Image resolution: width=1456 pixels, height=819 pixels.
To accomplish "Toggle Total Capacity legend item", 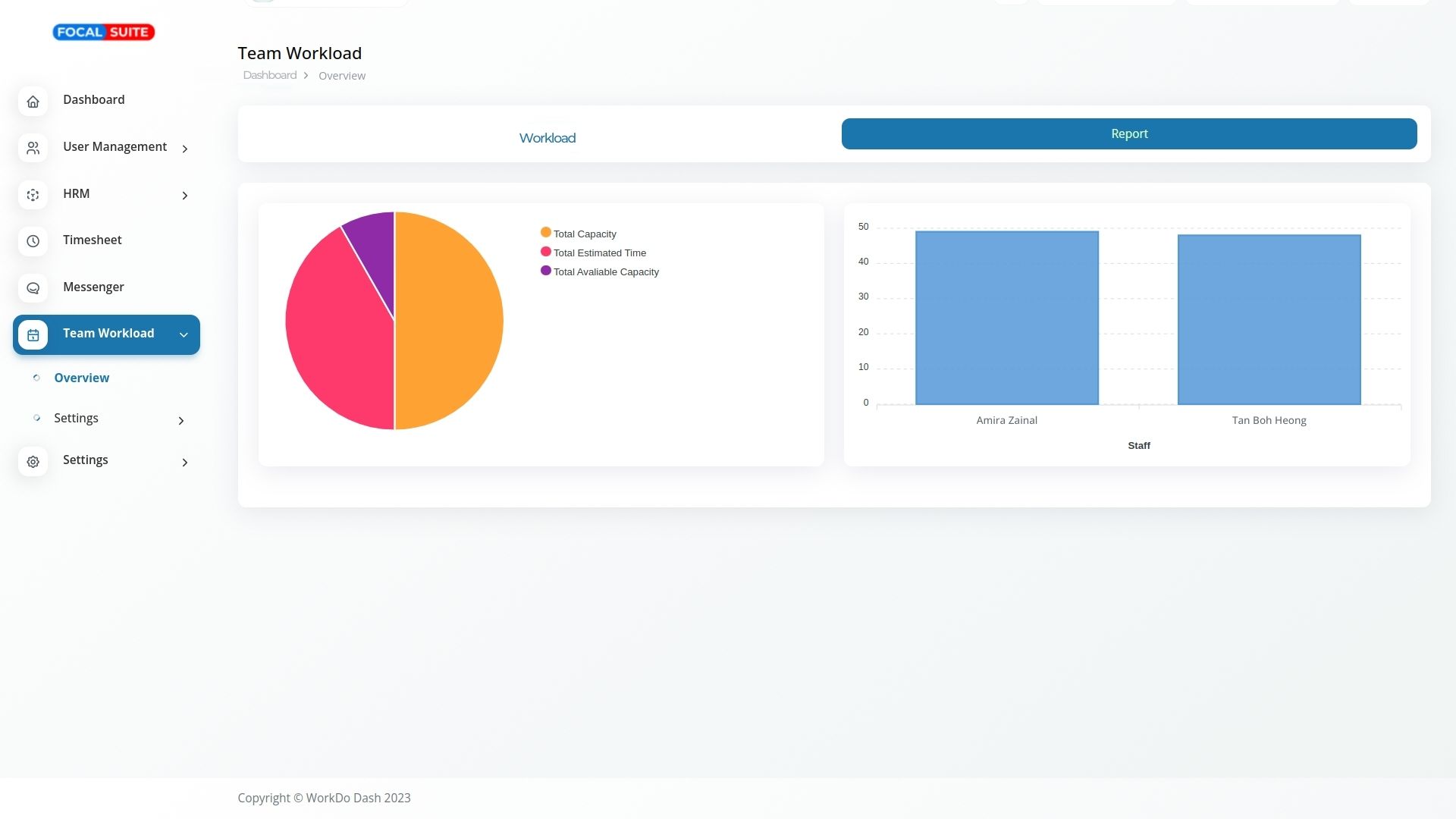I will coord(584,234).
